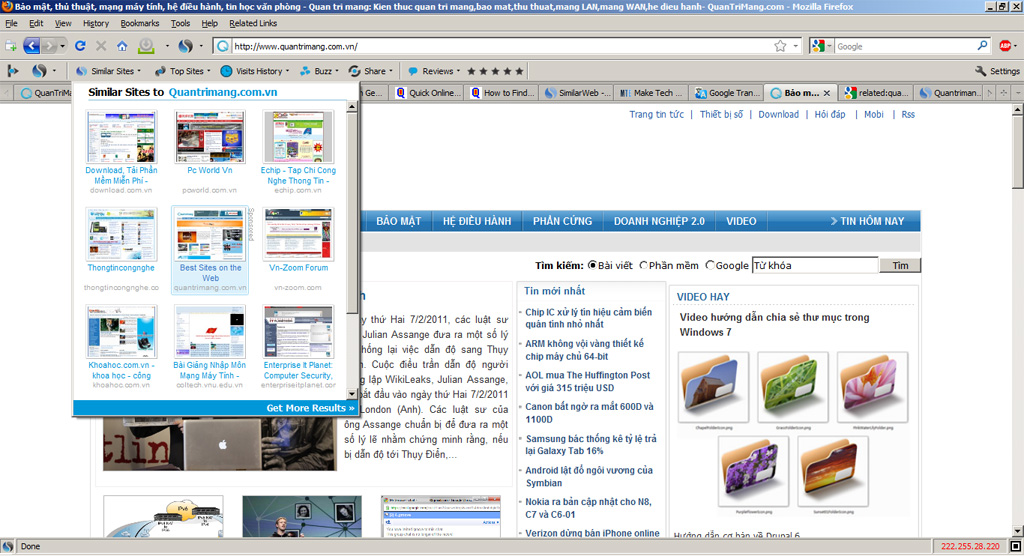Select the Bài viết search radio button
The height and width of the screenshot is (556, 1024).
(x=592, y=265)
